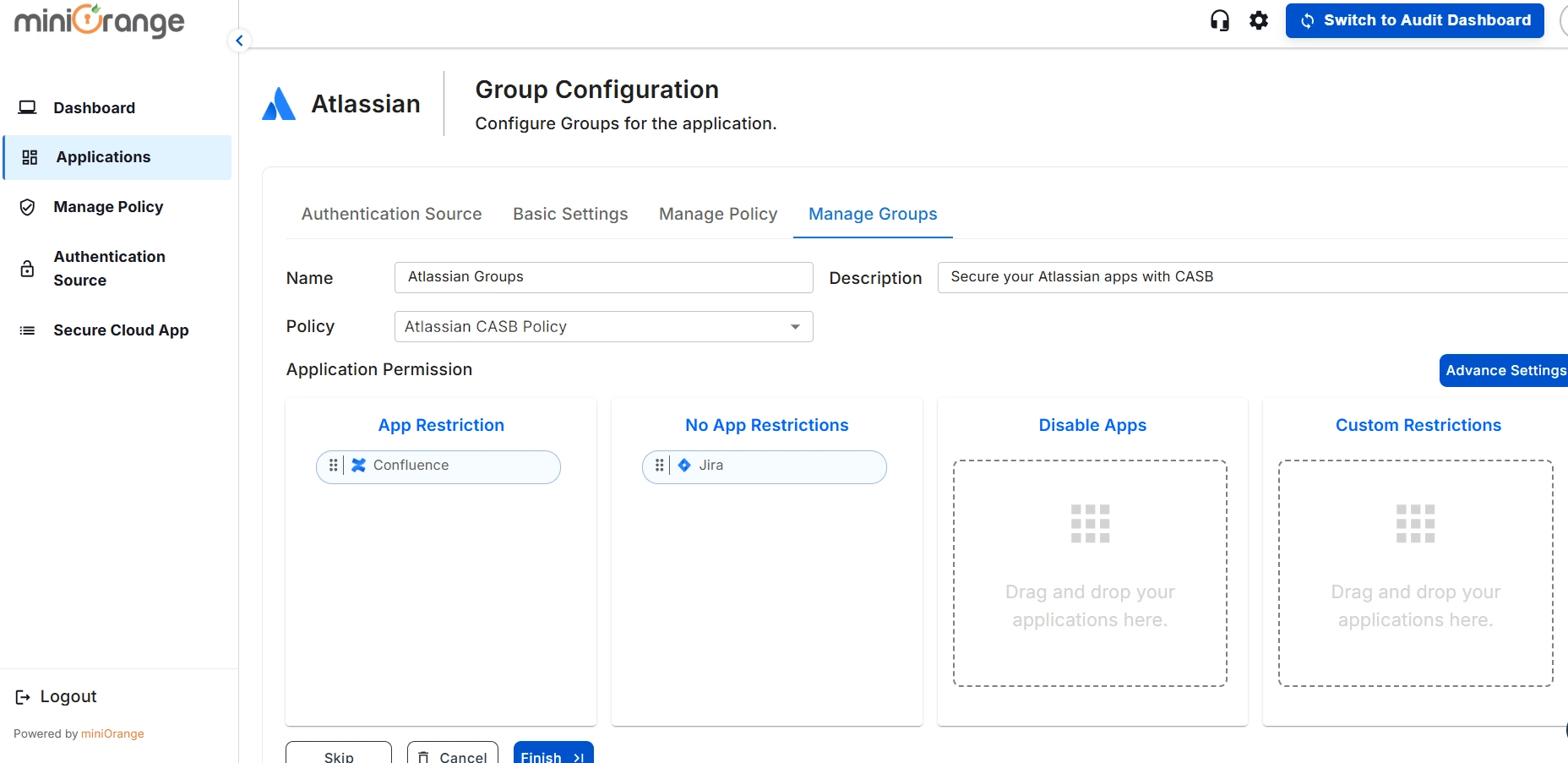Select the Manage Groups tab
The width and height of the screenshot is (1568, 763).
[872, 214]
